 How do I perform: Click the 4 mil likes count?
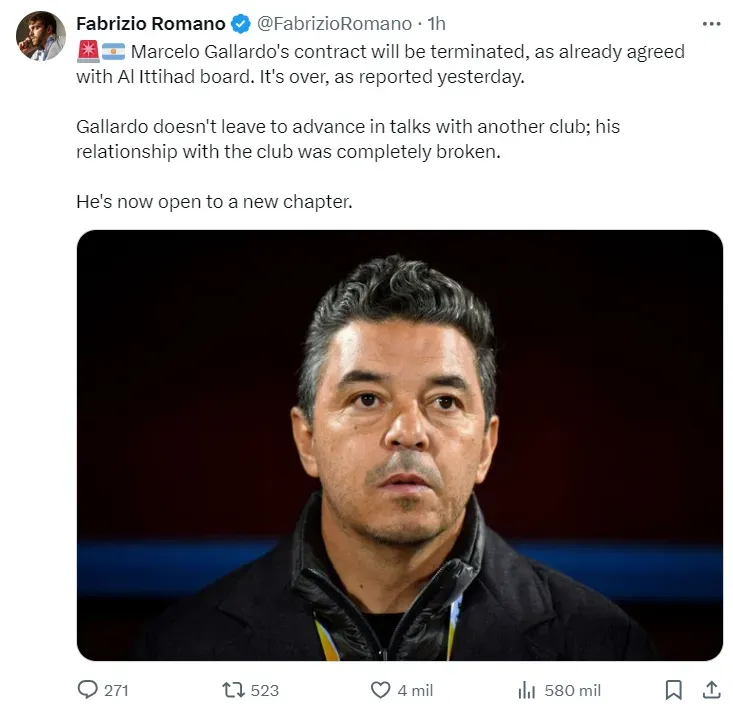415,690
